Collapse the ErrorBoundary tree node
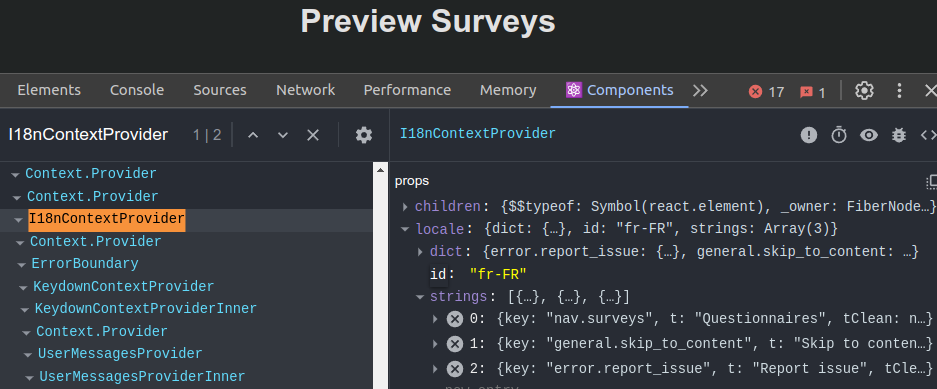This screenshot has height=389, width=937. click(x=22, y=265)
